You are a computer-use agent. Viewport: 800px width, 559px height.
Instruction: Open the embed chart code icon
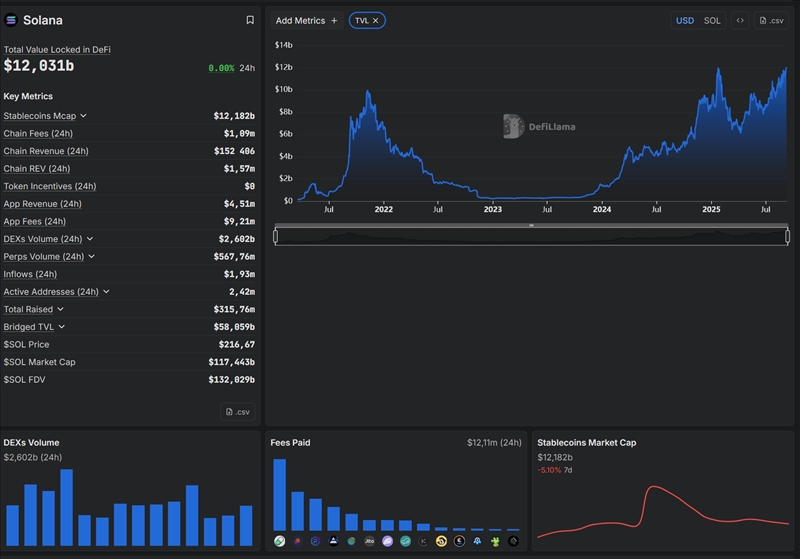click(x=740, y=20)
